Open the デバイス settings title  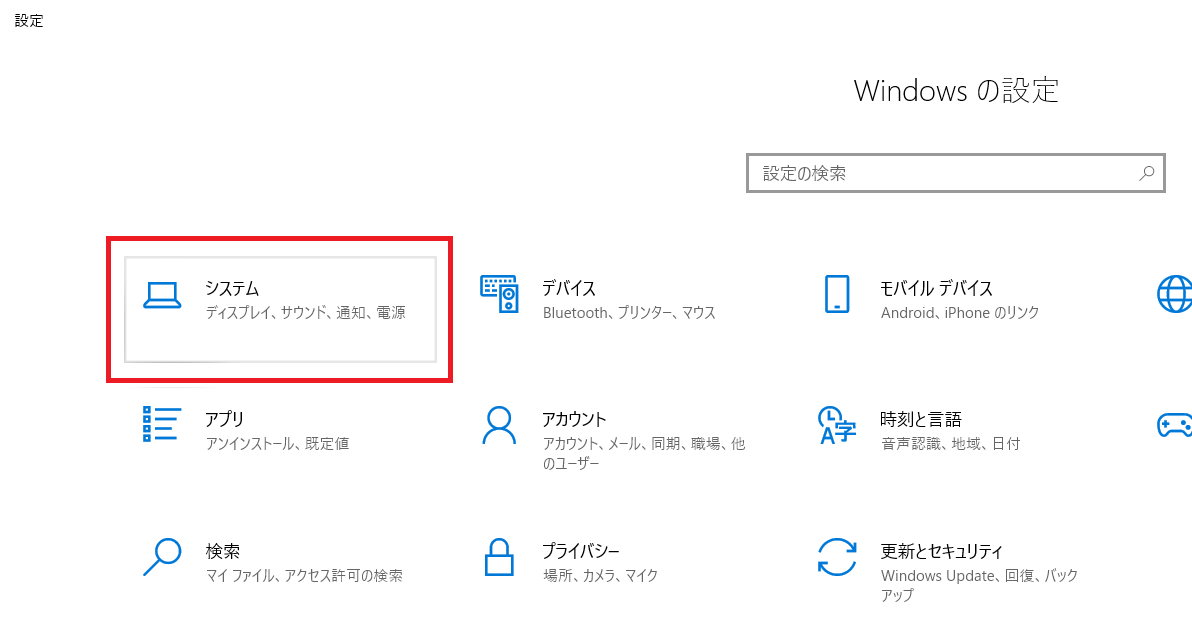pos(569,288)
